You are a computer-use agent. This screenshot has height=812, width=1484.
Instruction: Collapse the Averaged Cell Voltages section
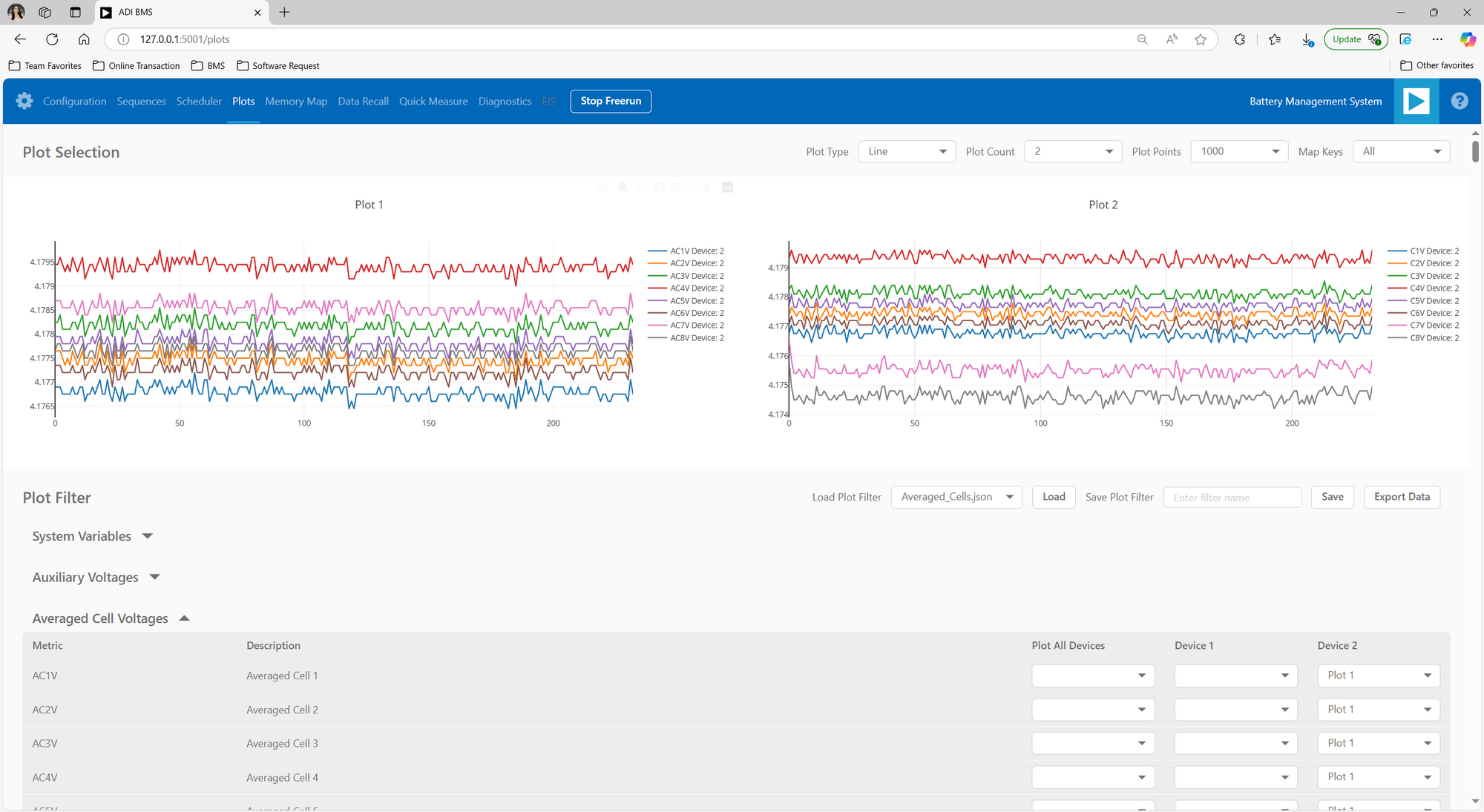(x=111, y=618)
